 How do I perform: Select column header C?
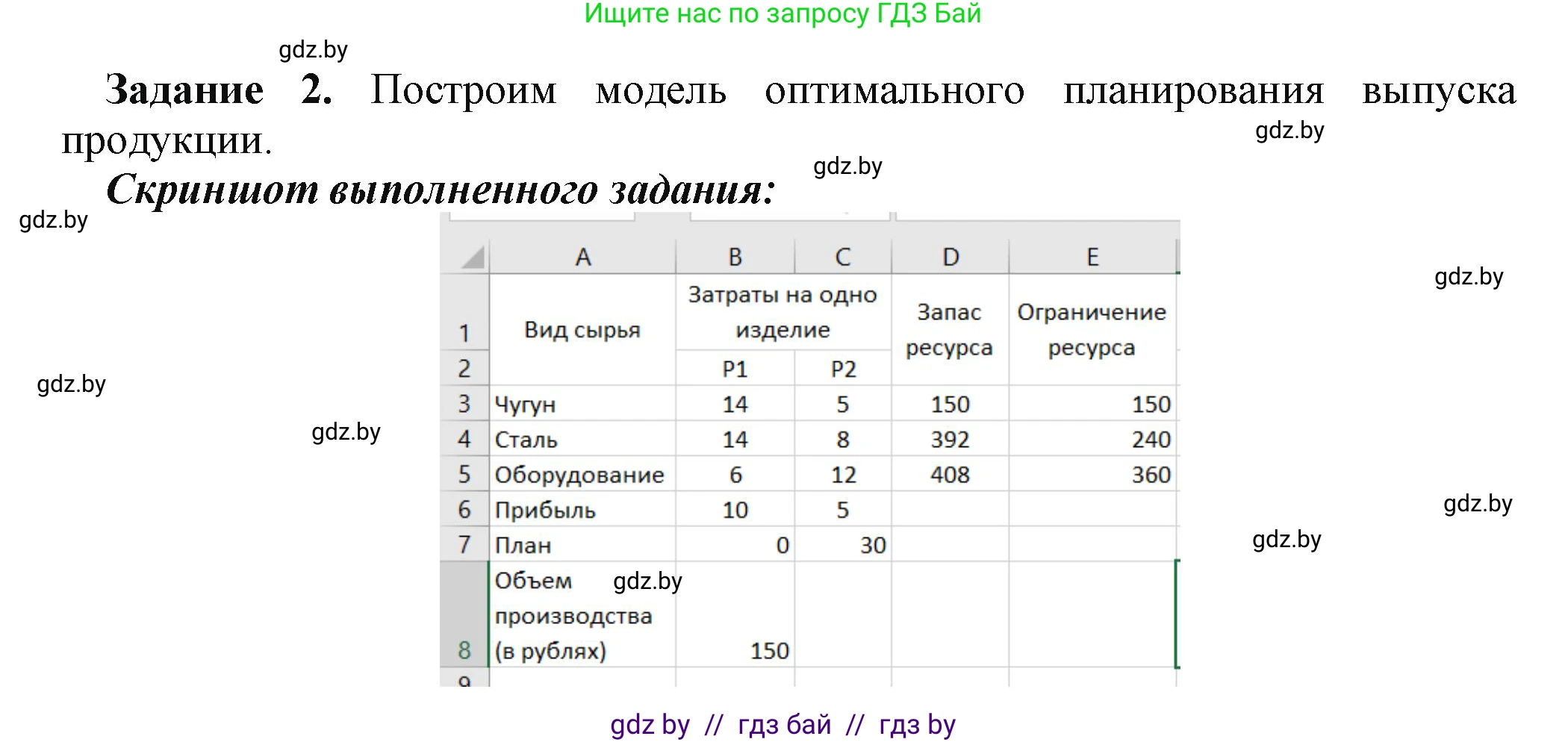tap(844, 256)
